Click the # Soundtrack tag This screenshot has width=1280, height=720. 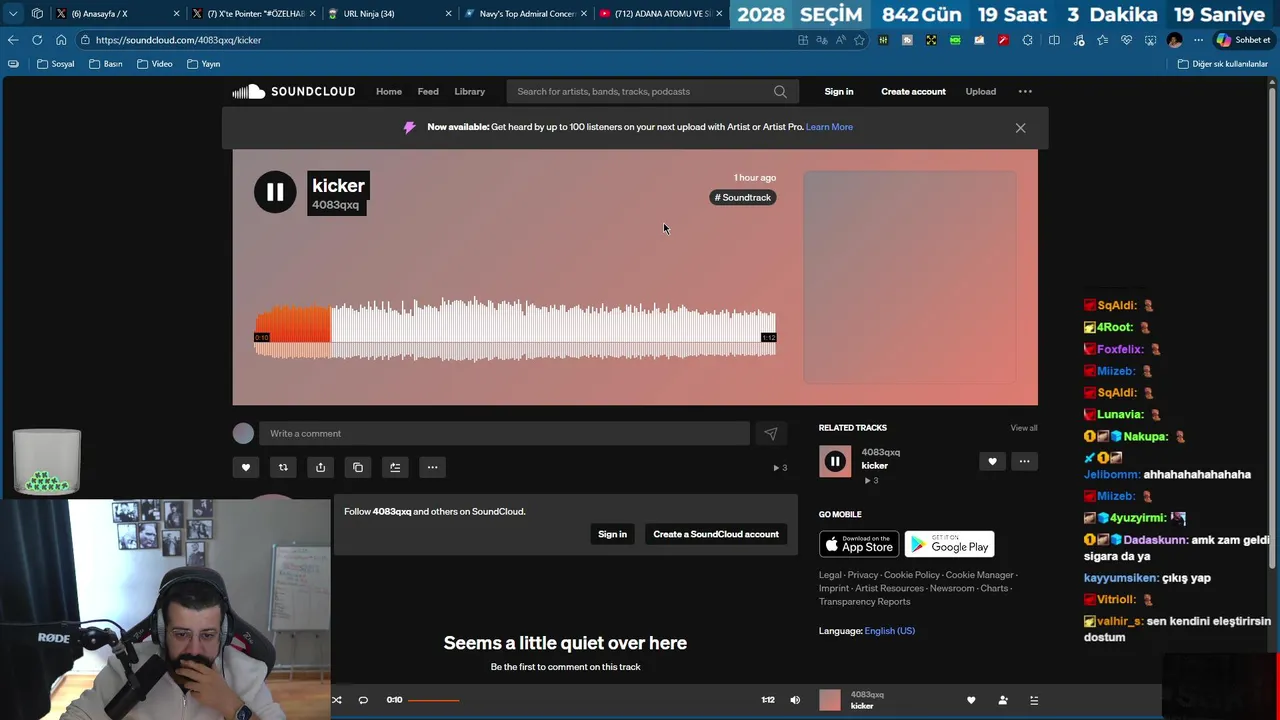click(742, 197)
